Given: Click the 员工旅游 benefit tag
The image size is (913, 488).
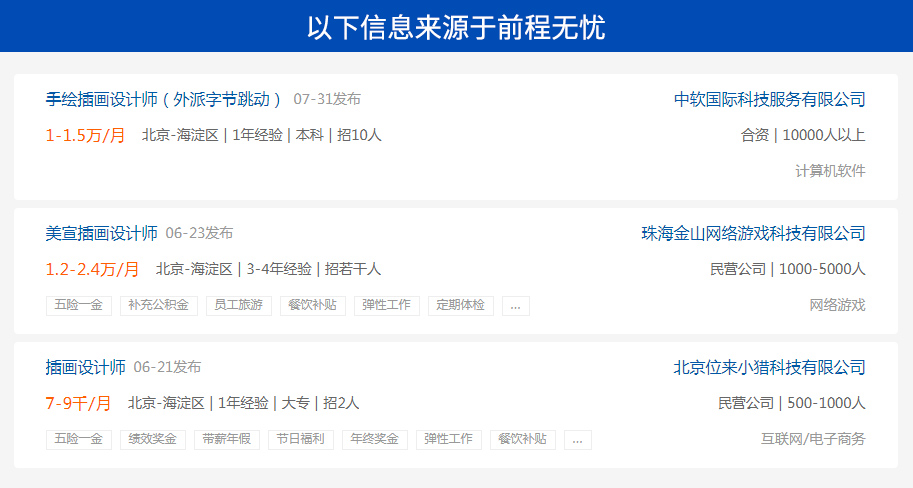Looking at the screenshot, I should pyautogui.click(x=240, y=306).
